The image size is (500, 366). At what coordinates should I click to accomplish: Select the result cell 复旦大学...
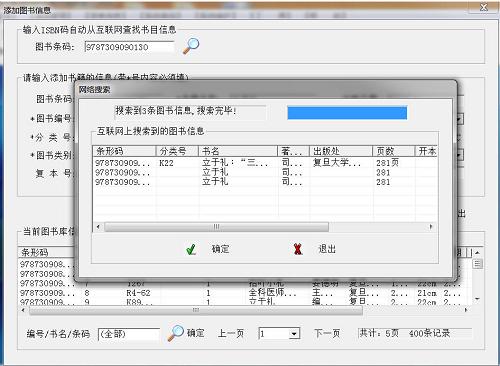pos(337,163)
